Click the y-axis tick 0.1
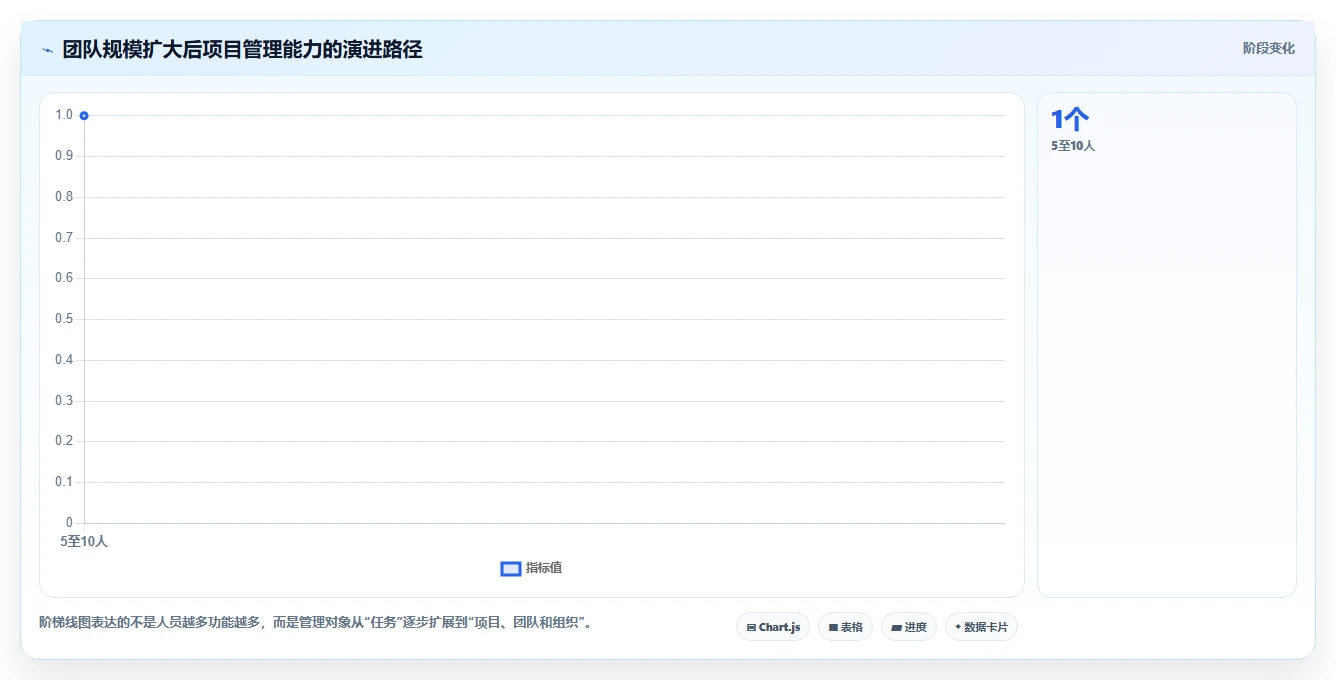 click(x=64, y=482)
